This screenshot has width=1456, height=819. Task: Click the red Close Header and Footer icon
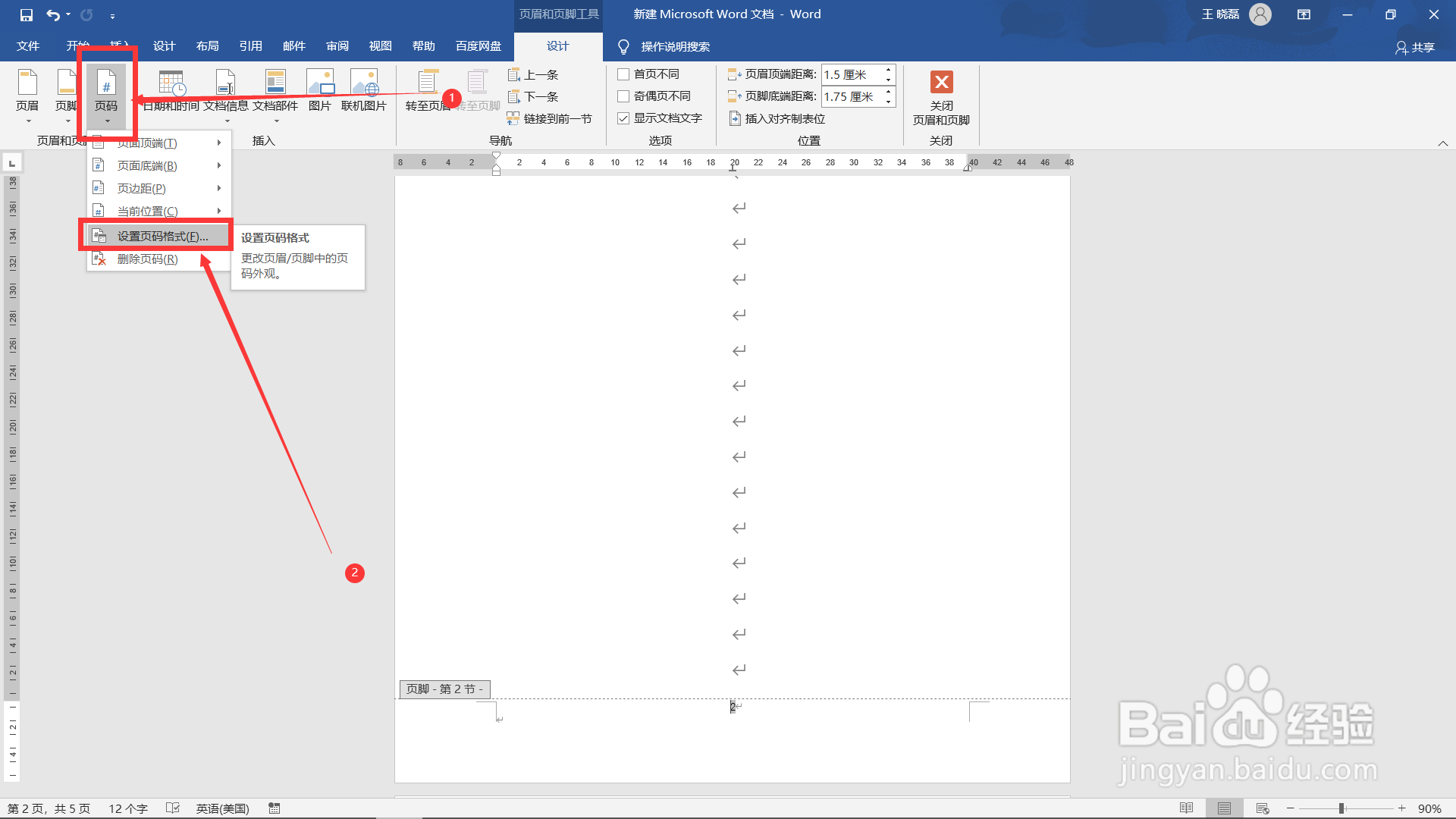coord(941,82)
